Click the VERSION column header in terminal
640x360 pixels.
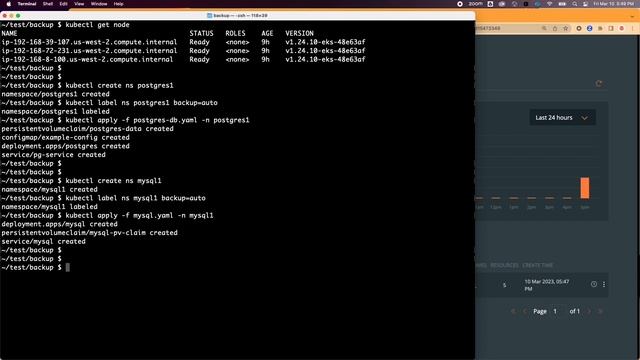click(x=300, y=33)
